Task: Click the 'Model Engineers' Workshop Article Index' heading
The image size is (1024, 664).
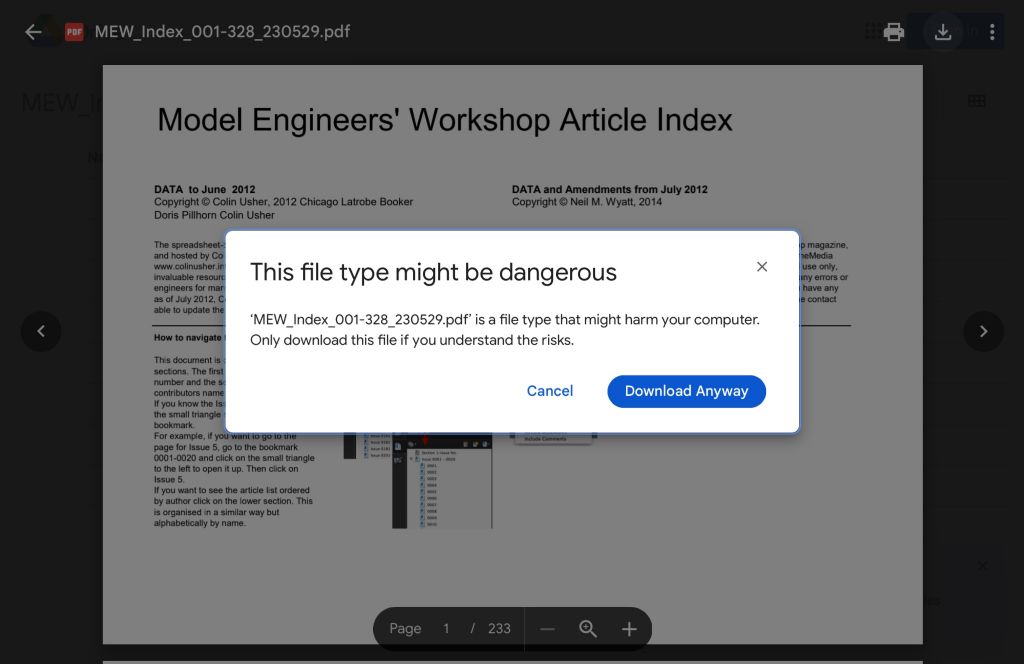Action: pyautogui.click(x=445, y=120)
